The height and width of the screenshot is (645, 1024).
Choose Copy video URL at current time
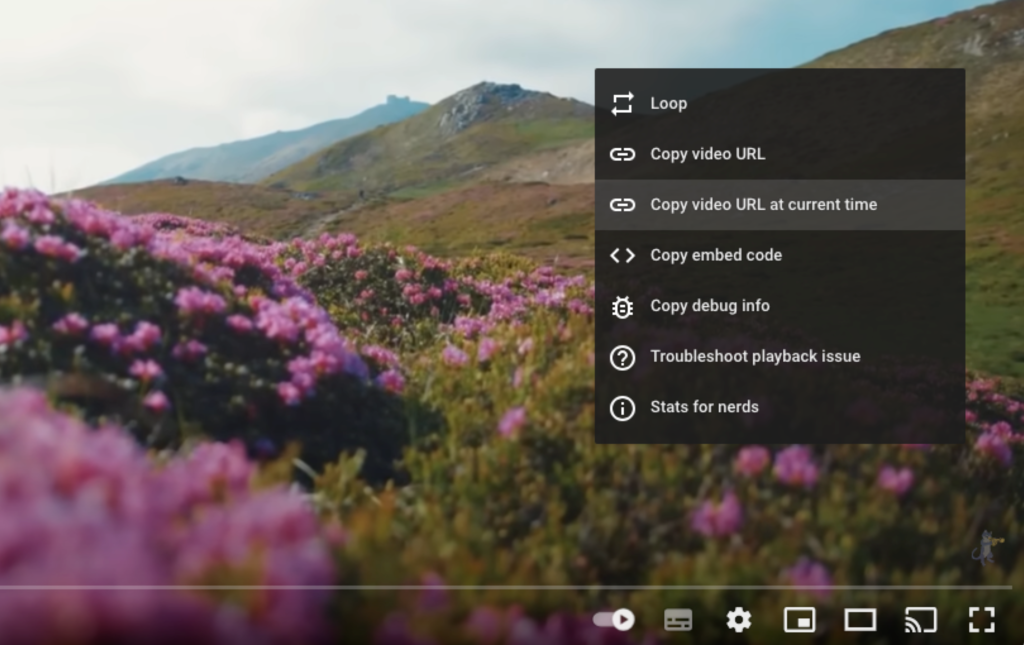(x=763, y=204)
